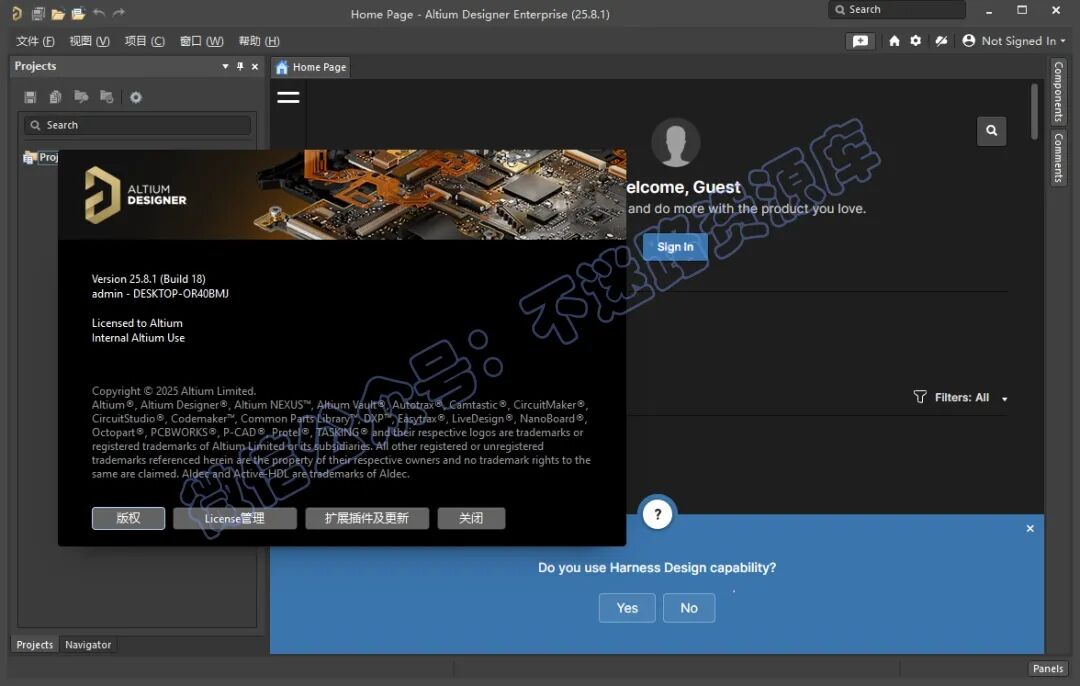Click the Save icon in the title bar
Screen dimensions: 1080x686
(x=38, y=13)
